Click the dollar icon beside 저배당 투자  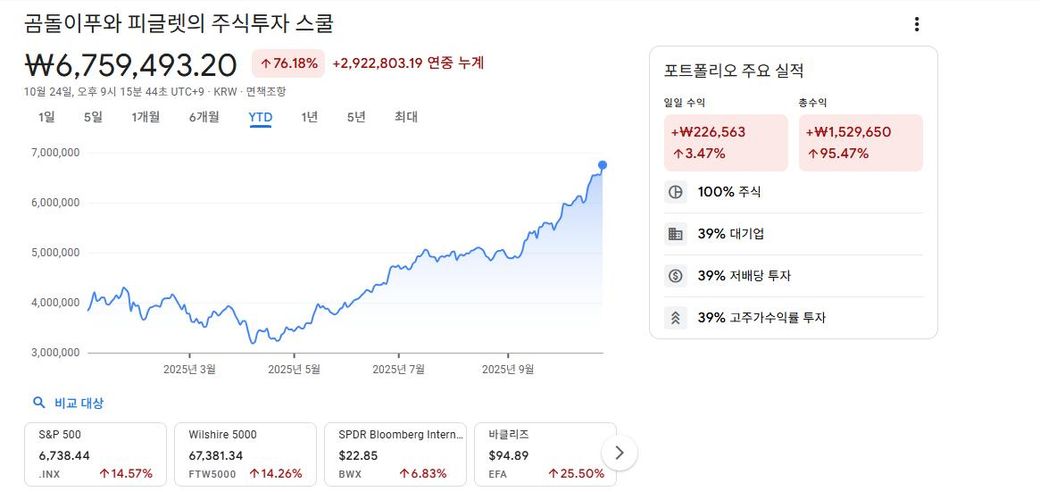(x=675, y=276)
